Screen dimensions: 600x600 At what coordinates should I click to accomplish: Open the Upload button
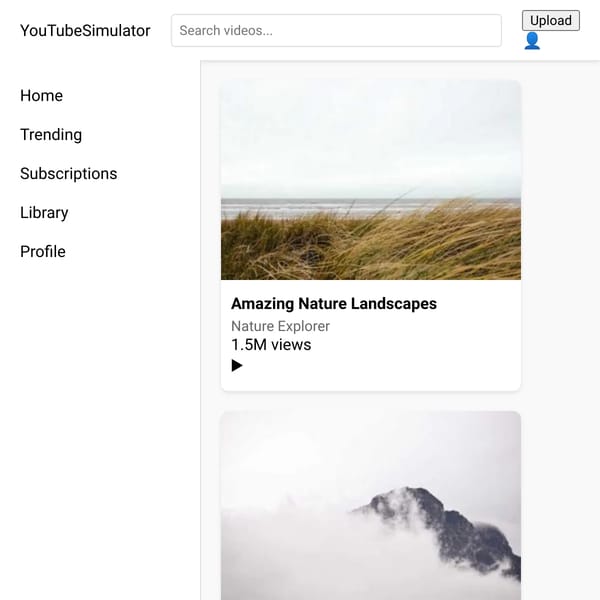tap(551, 20)
